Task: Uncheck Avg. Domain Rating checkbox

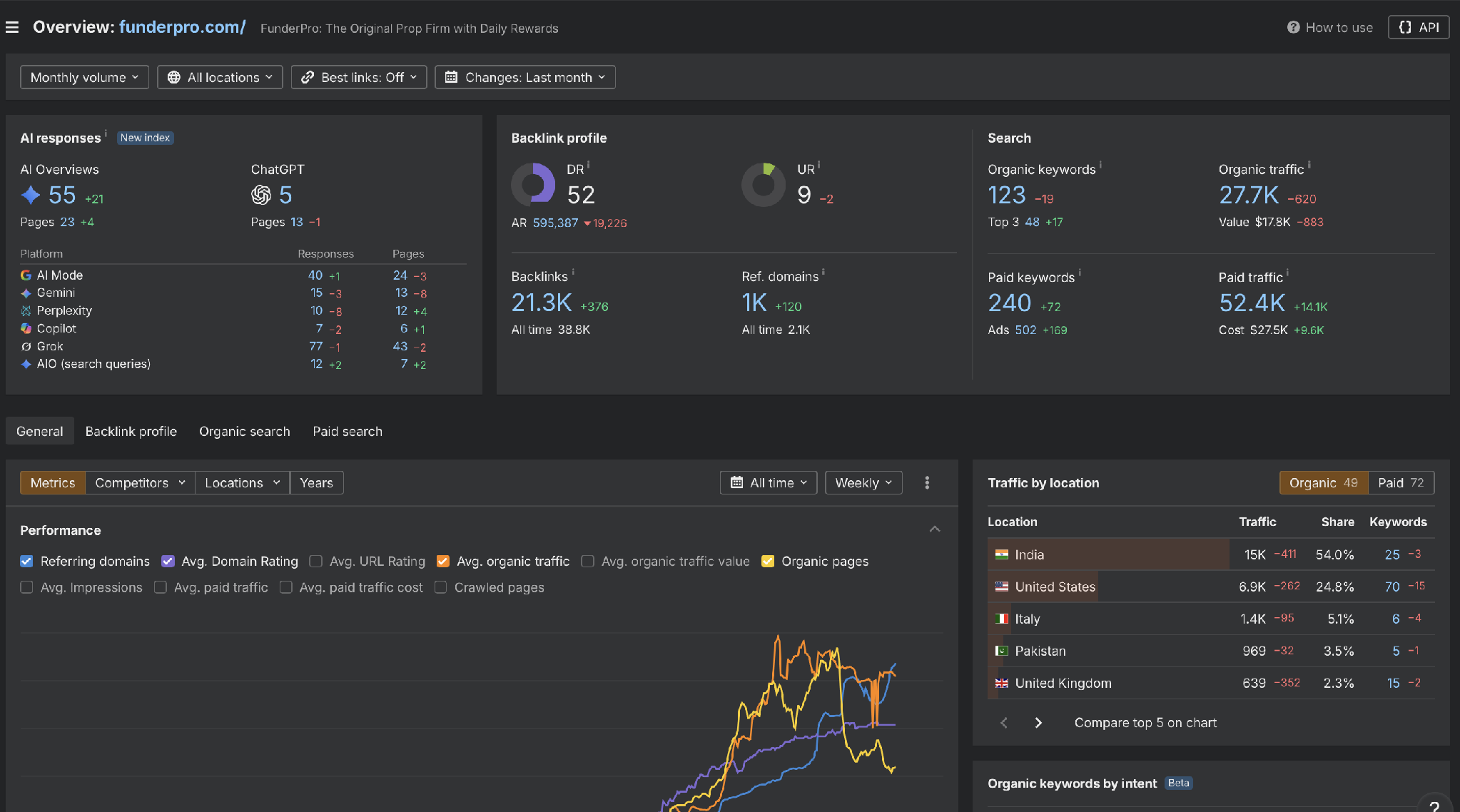Action: pos(168,562)
